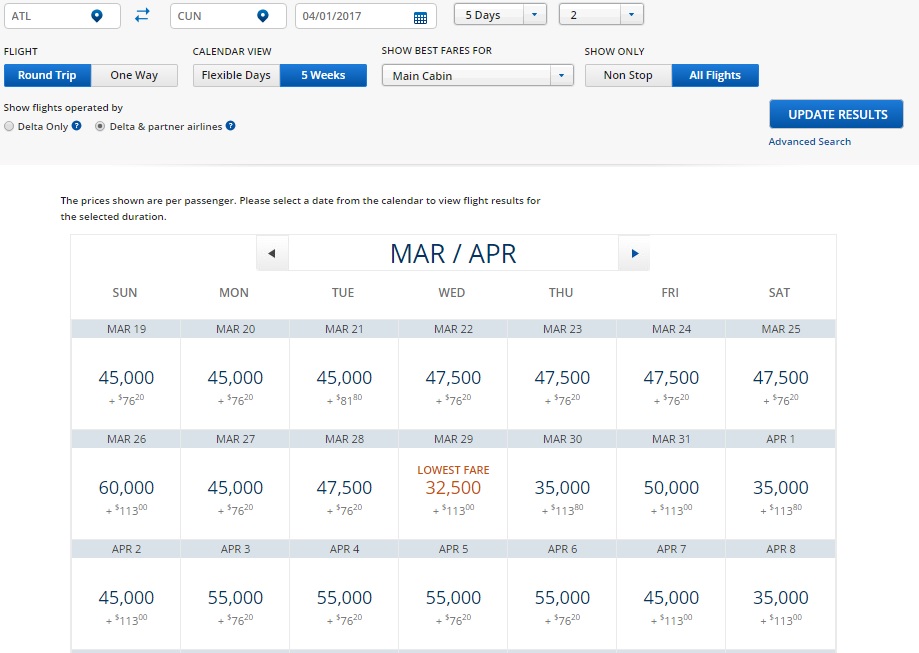Show only Non Stop flights
Viewport: 919px width, 653px height.
pyautogui.click(x=628, y=76)
